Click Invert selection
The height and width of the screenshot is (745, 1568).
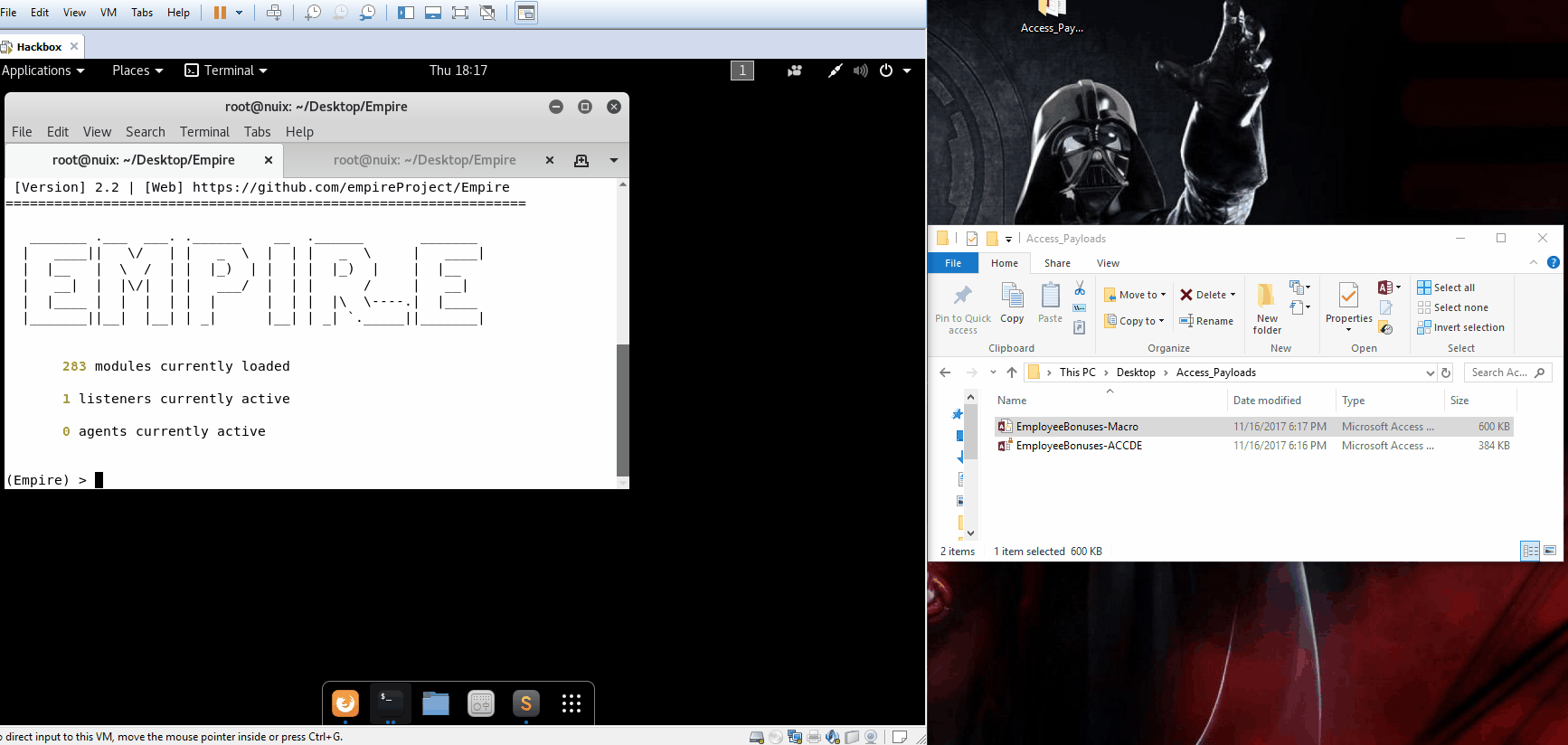point(1460,327)
